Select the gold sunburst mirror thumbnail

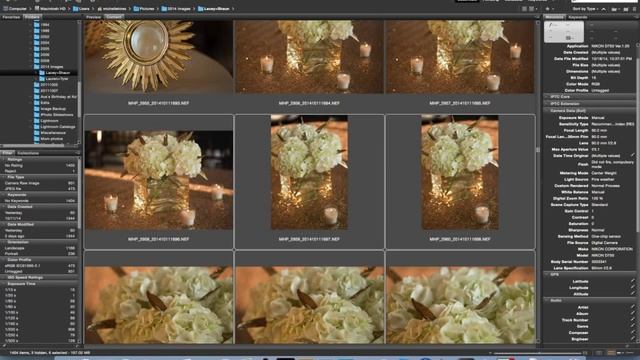tap(158, 57)
